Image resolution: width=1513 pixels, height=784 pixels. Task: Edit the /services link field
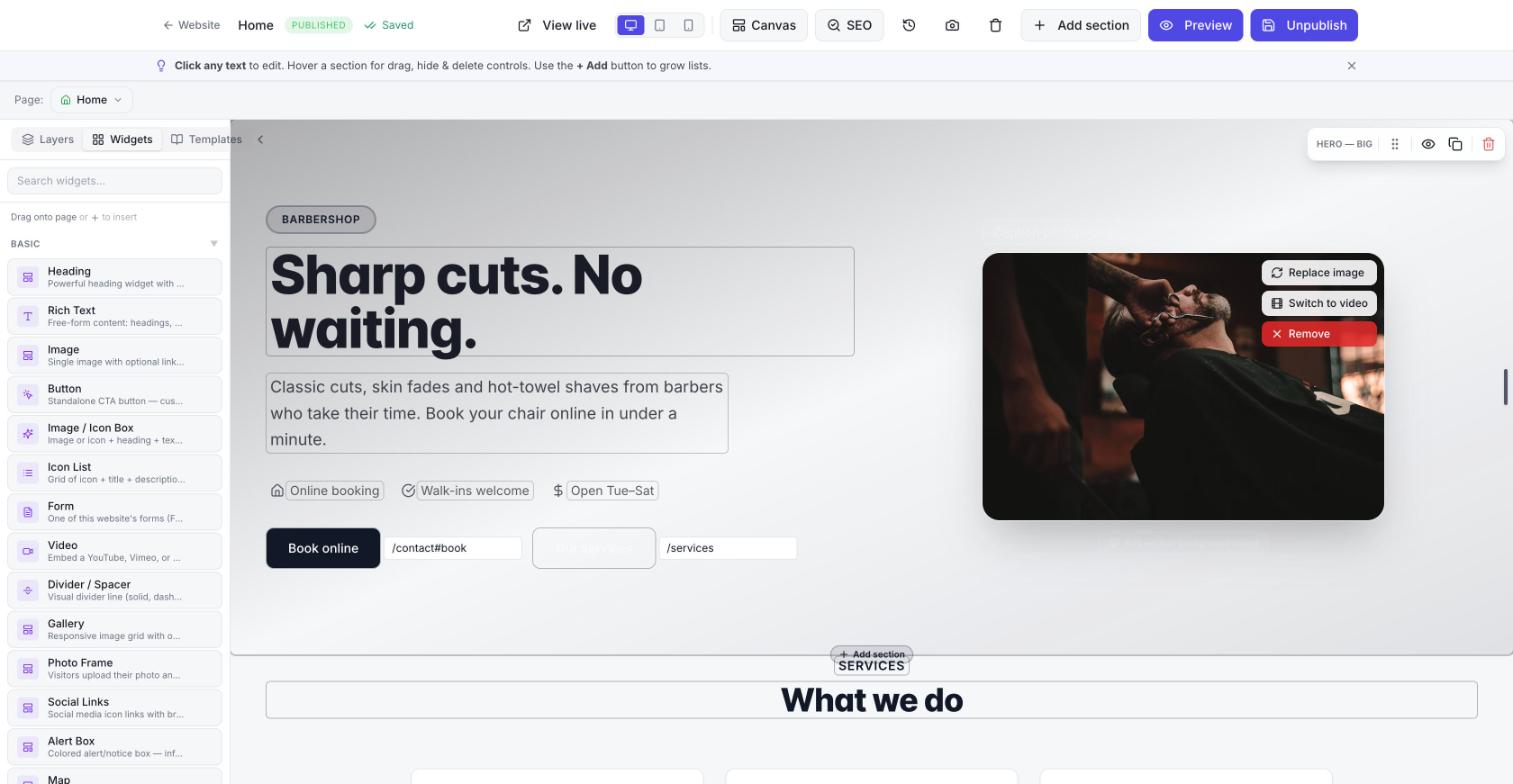coord(728,548)
